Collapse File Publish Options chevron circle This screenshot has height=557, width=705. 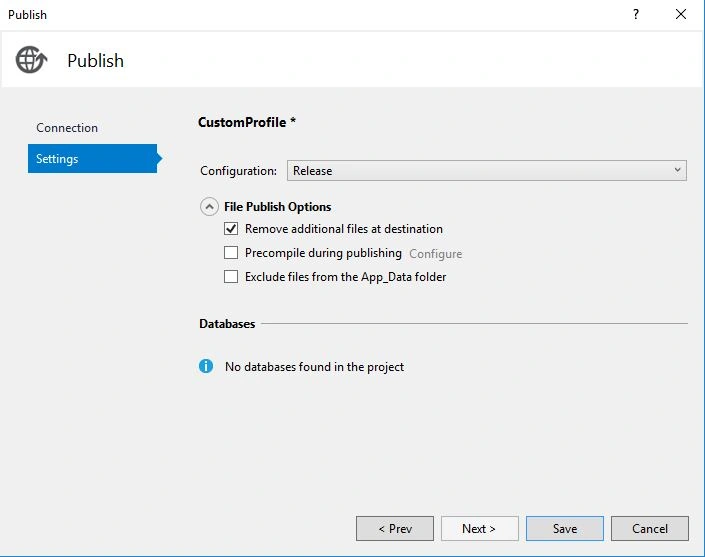tap(209, 207)
